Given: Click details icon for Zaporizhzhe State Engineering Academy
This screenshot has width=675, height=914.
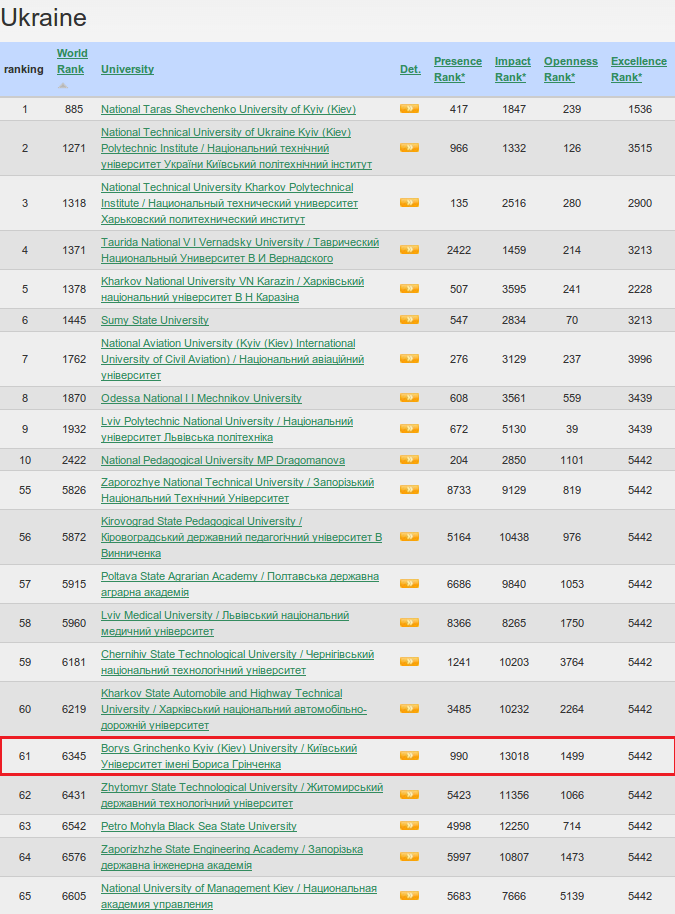Looking at the screenshot, I should [409, 856].
